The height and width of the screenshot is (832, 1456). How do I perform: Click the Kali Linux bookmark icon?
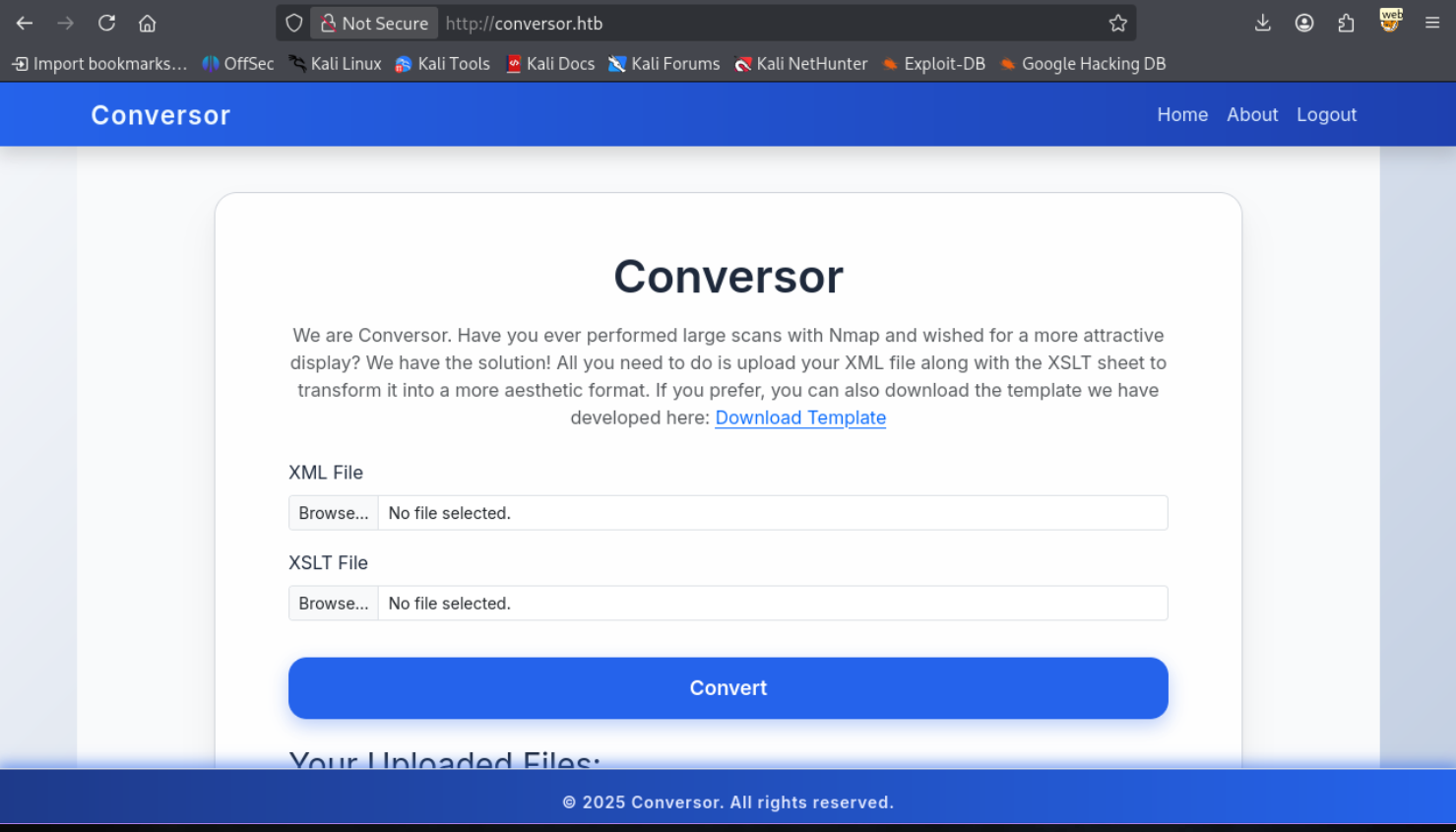[x=298, y=63]
